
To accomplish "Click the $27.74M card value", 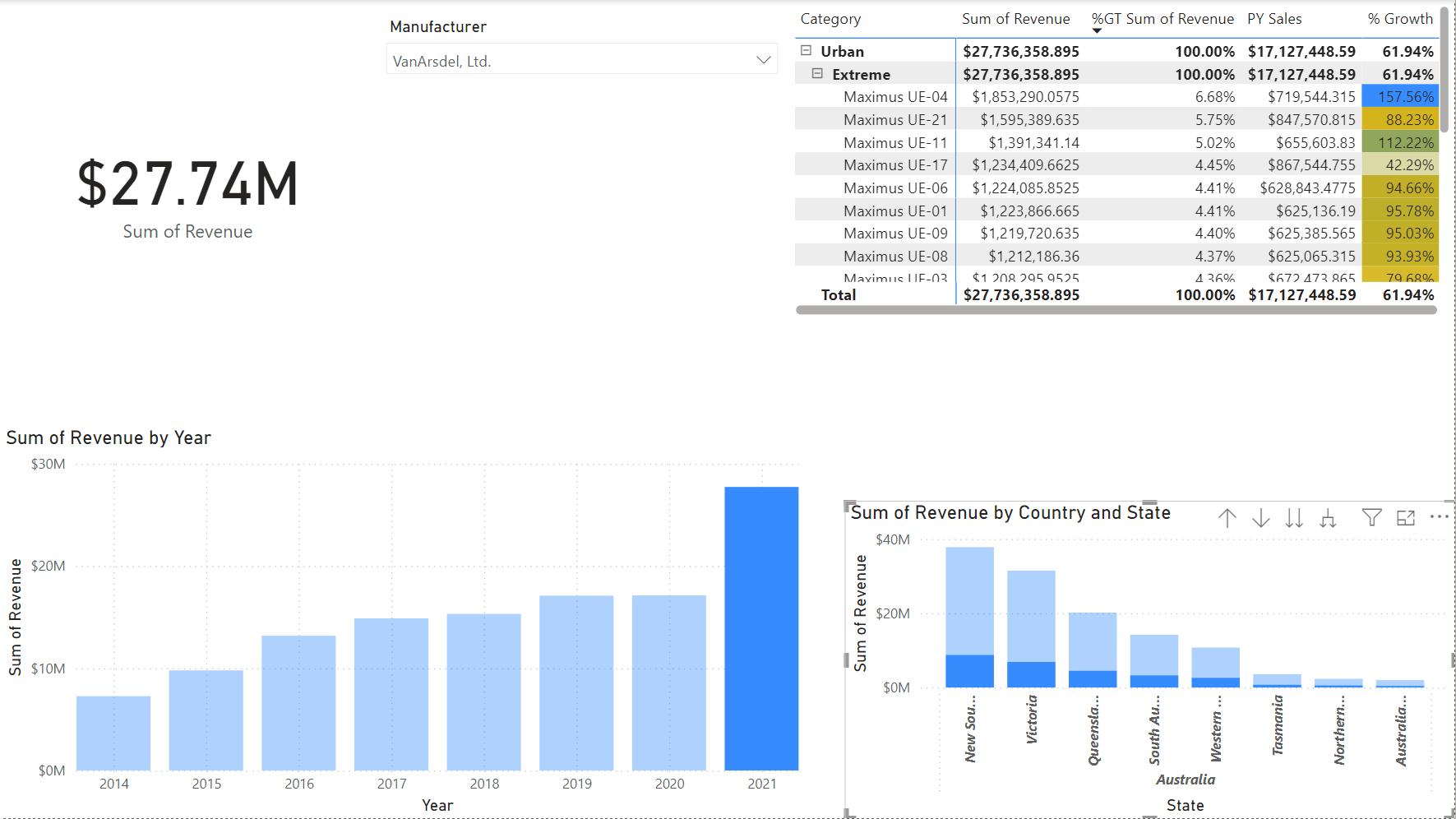I will coord(188,184).
